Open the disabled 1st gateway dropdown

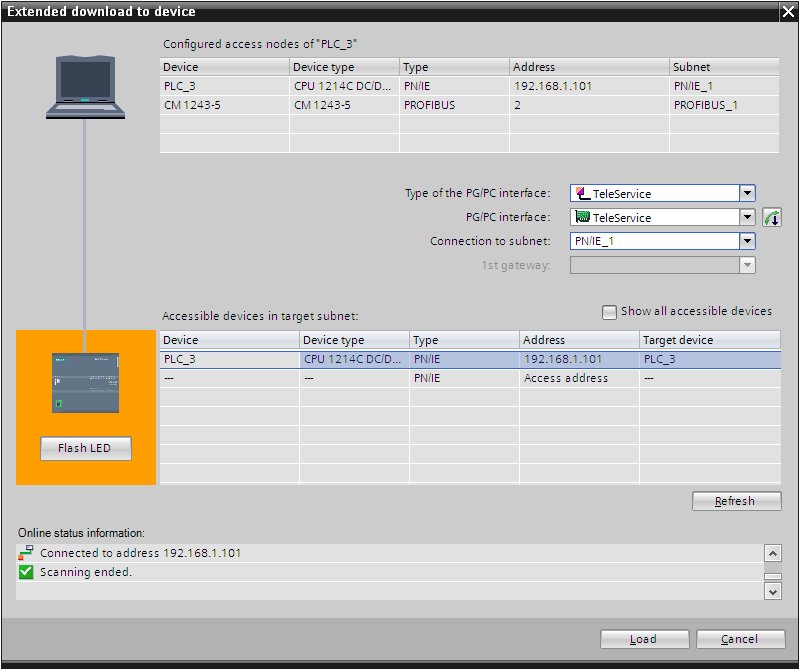point(747,265)
